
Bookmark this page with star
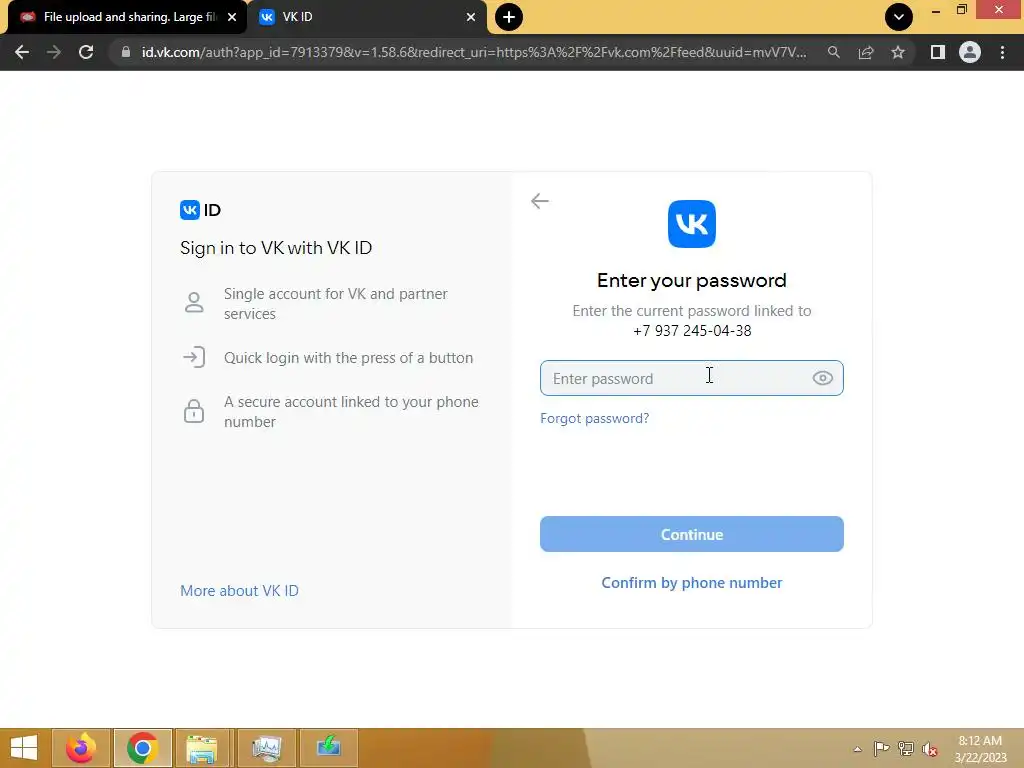pos(898,52)
